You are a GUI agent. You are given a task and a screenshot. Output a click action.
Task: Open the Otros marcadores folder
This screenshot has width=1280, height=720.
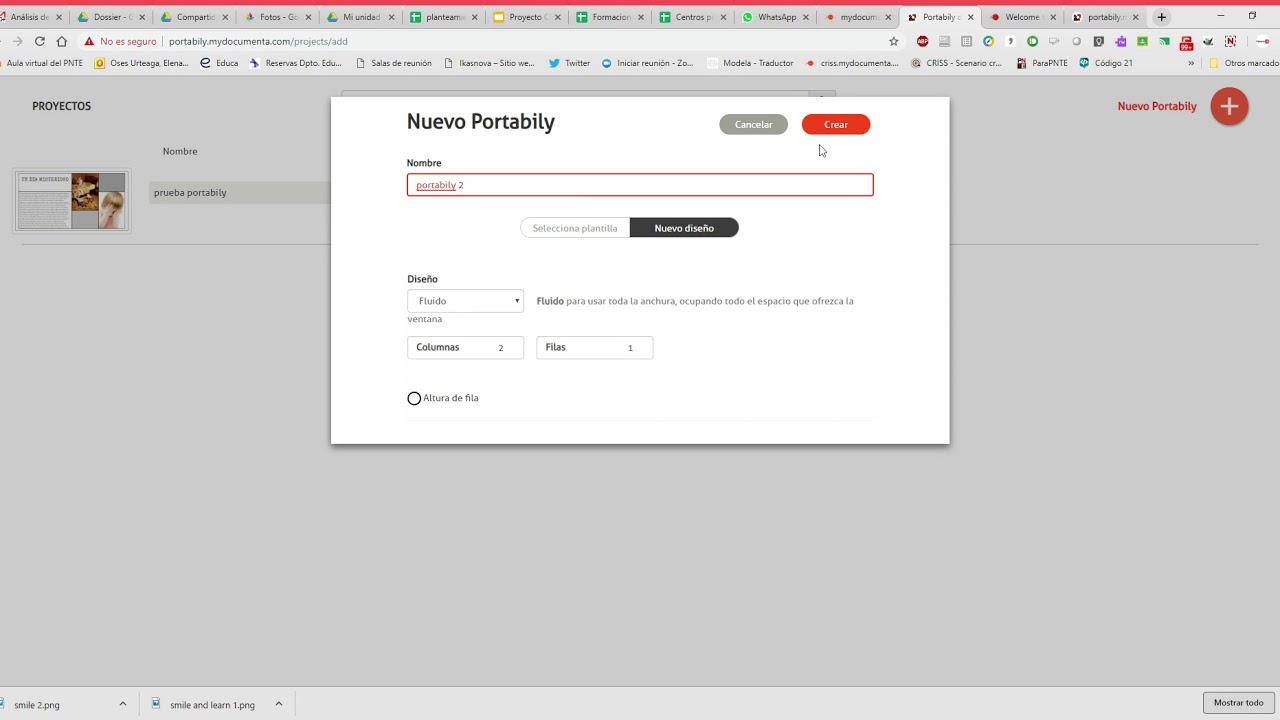1244,63
